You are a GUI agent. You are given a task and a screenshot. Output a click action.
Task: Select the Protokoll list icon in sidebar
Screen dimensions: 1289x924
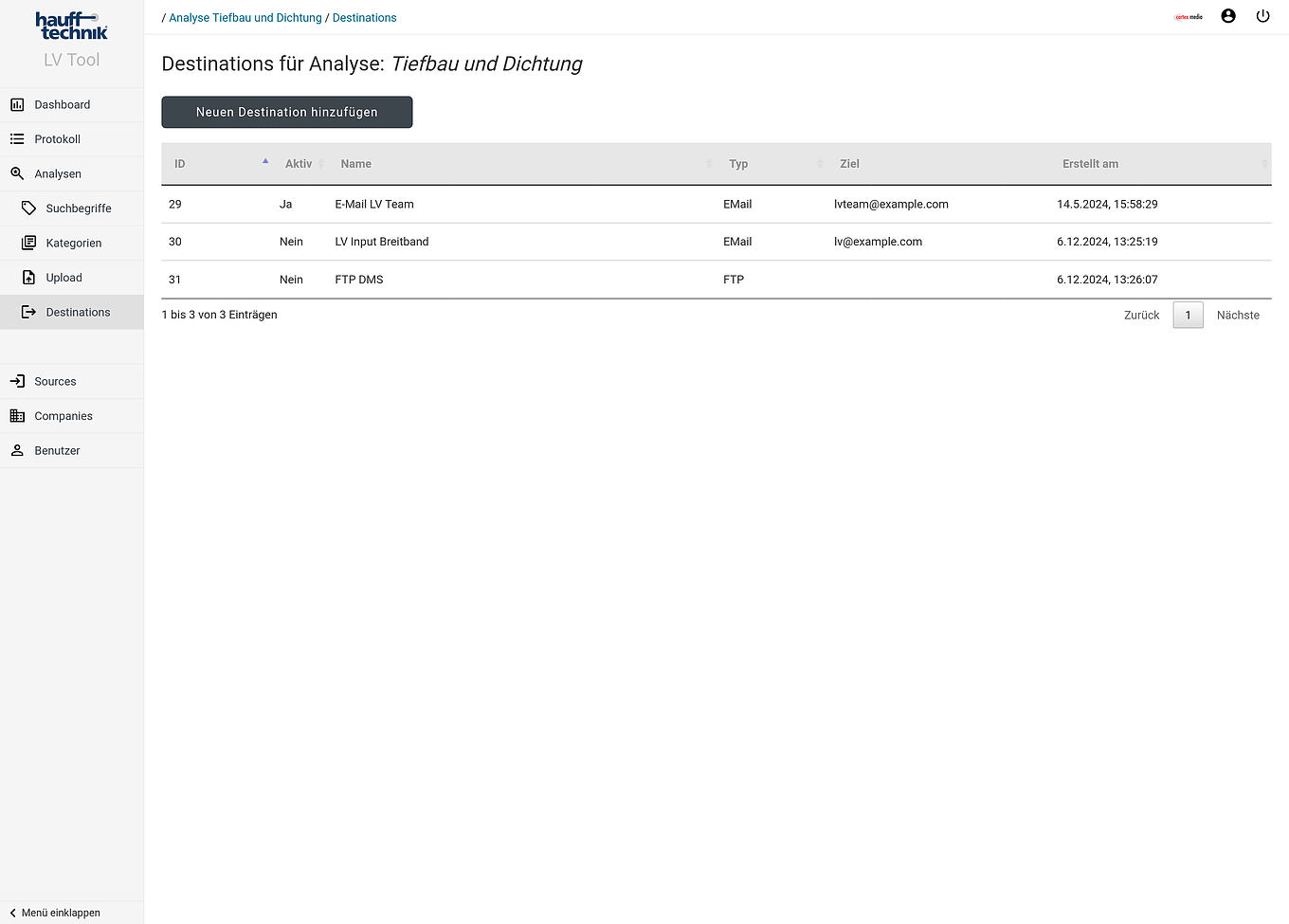click(17, 138)
